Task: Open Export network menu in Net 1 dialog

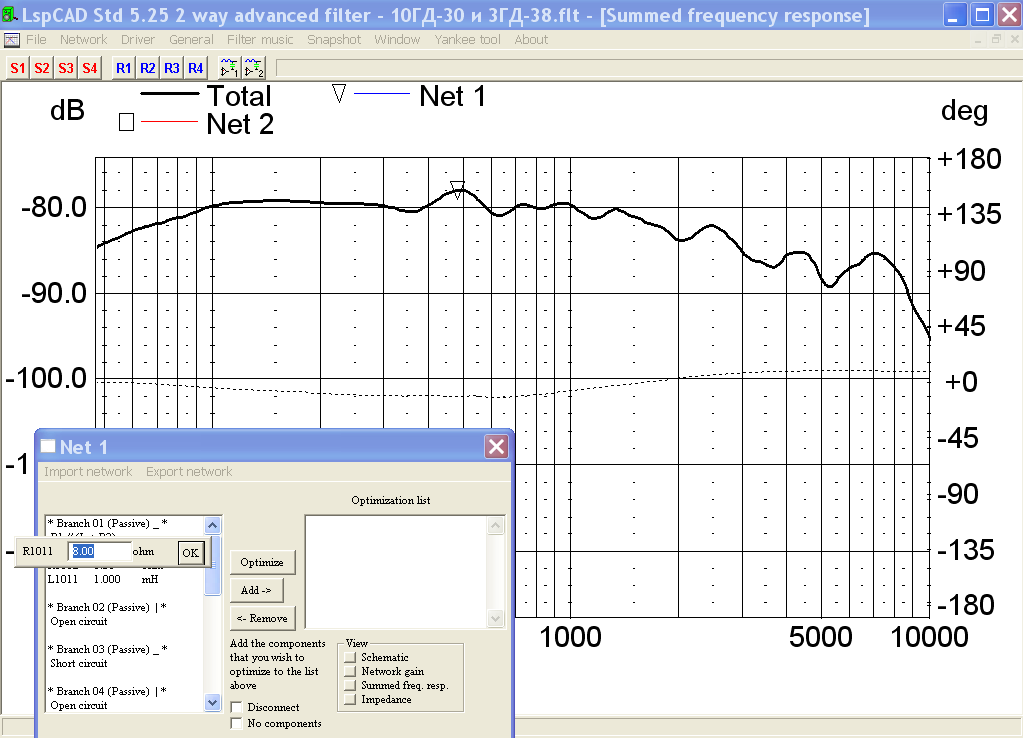Action: [189, 472]
